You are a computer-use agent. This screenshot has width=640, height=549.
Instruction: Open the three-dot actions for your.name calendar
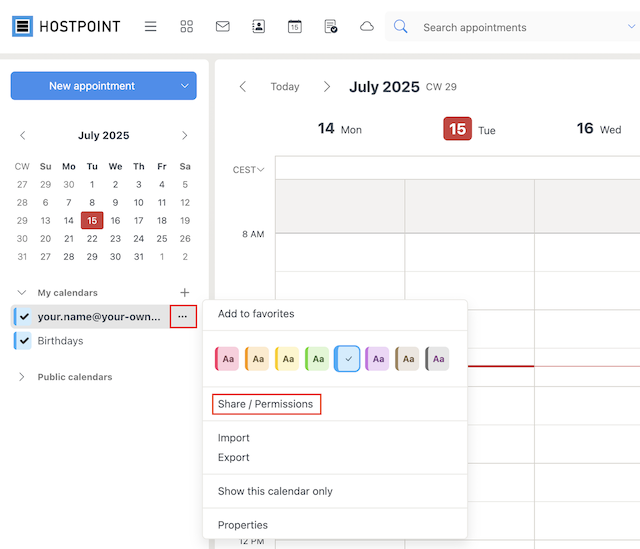183,316
